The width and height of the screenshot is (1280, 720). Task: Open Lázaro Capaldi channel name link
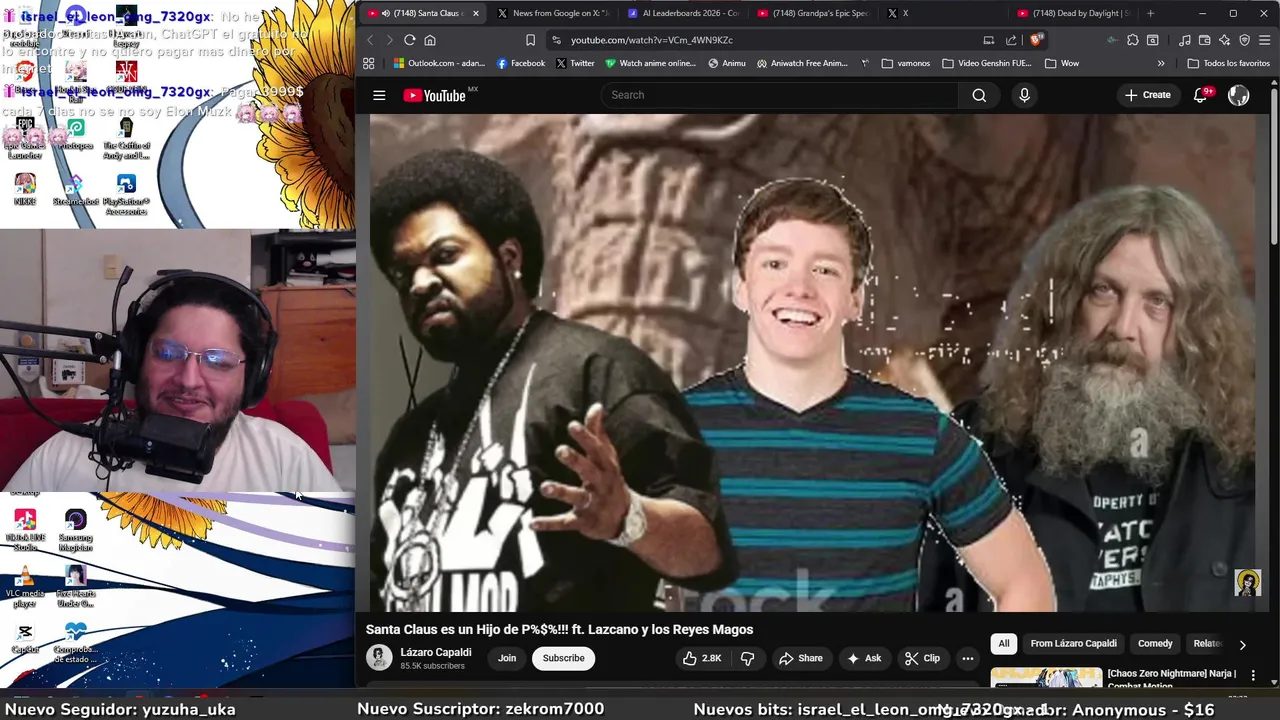tap(435, 652)
